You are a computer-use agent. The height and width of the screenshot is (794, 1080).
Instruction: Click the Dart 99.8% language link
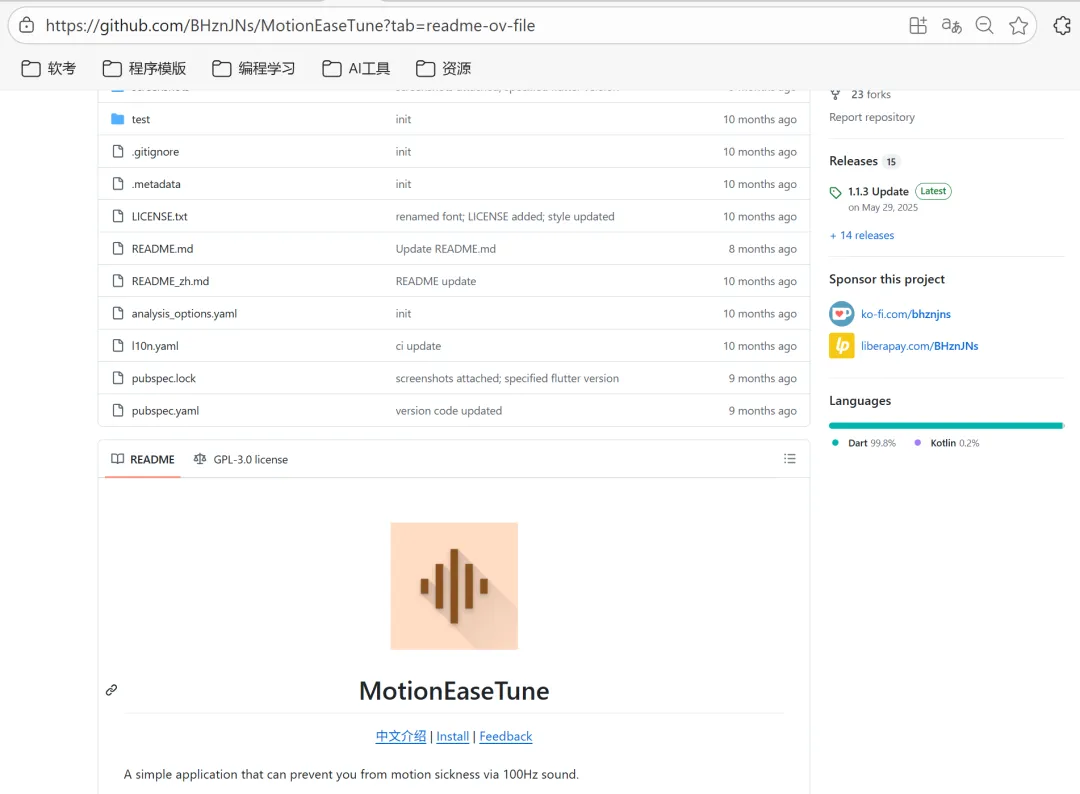pos(864,443)
